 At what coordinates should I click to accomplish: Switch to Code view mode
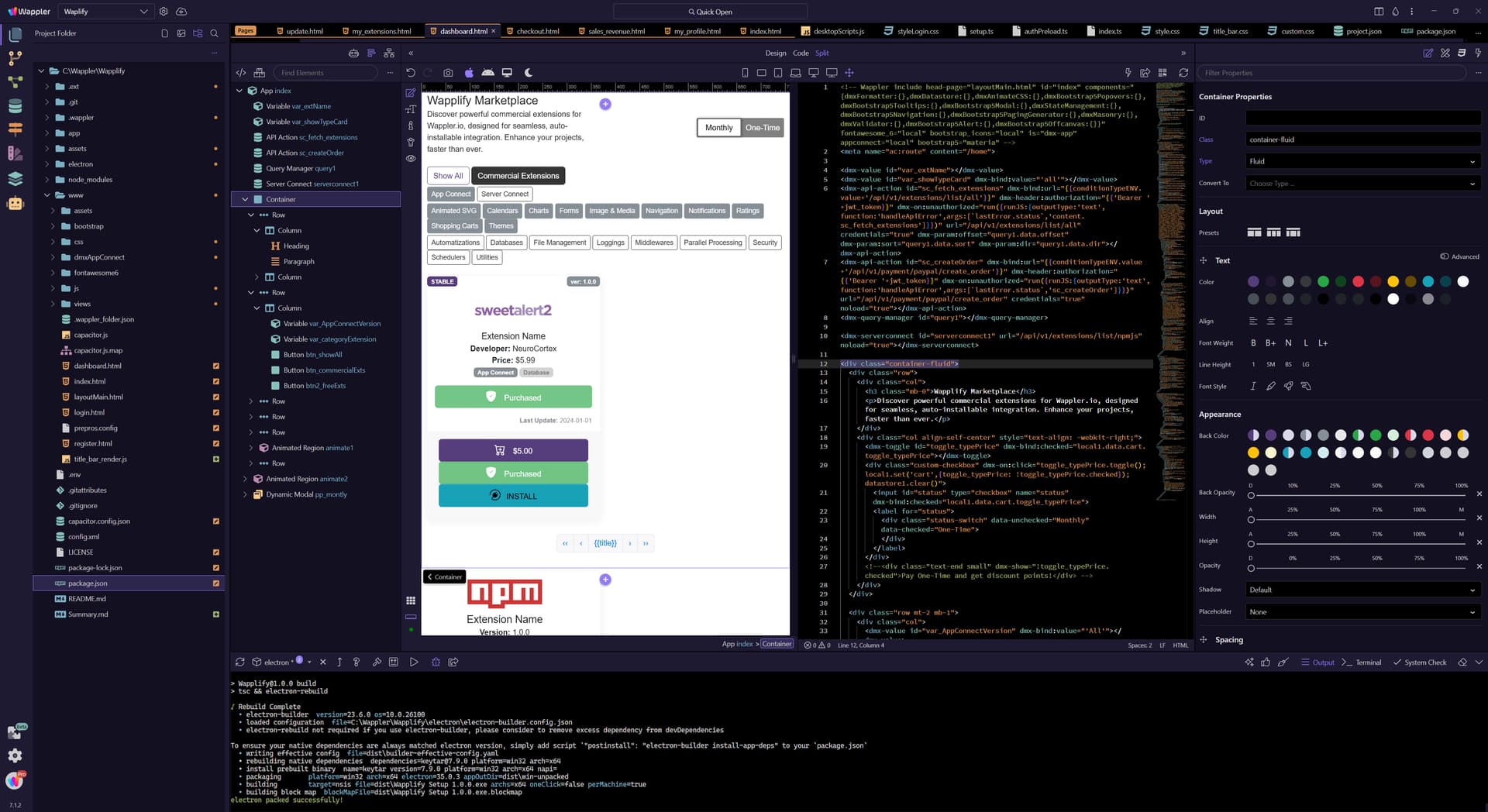[x=801, y=53]
